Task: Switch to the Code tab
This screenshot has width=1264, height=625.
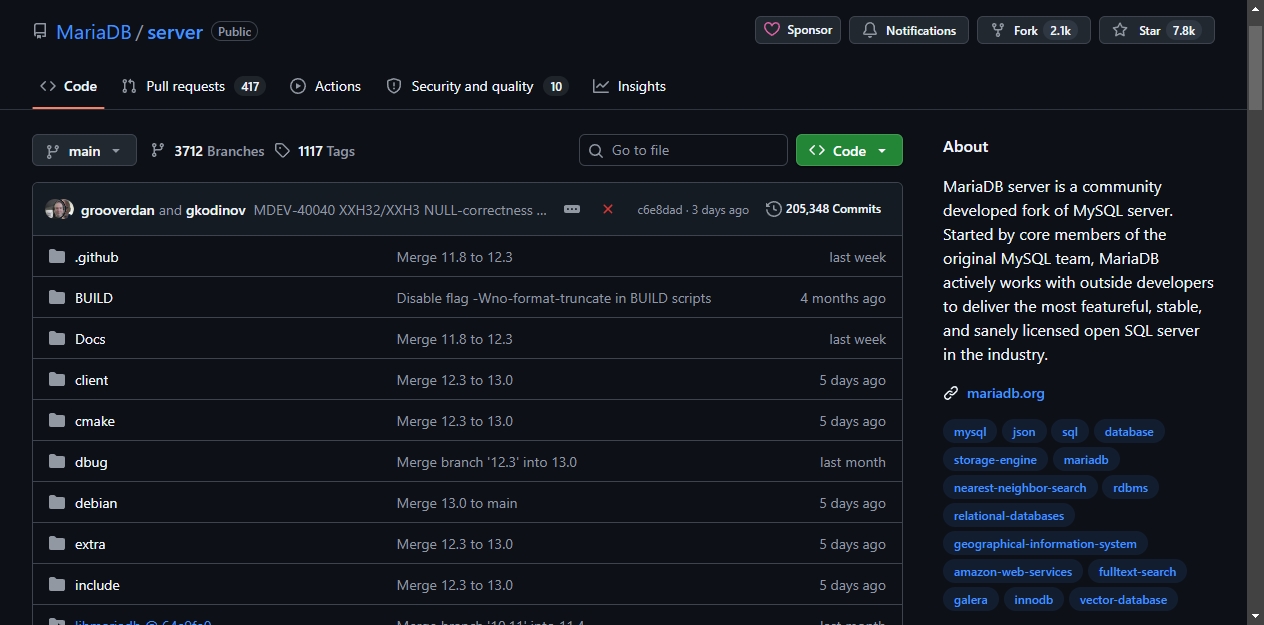Action: coord(68,86)
